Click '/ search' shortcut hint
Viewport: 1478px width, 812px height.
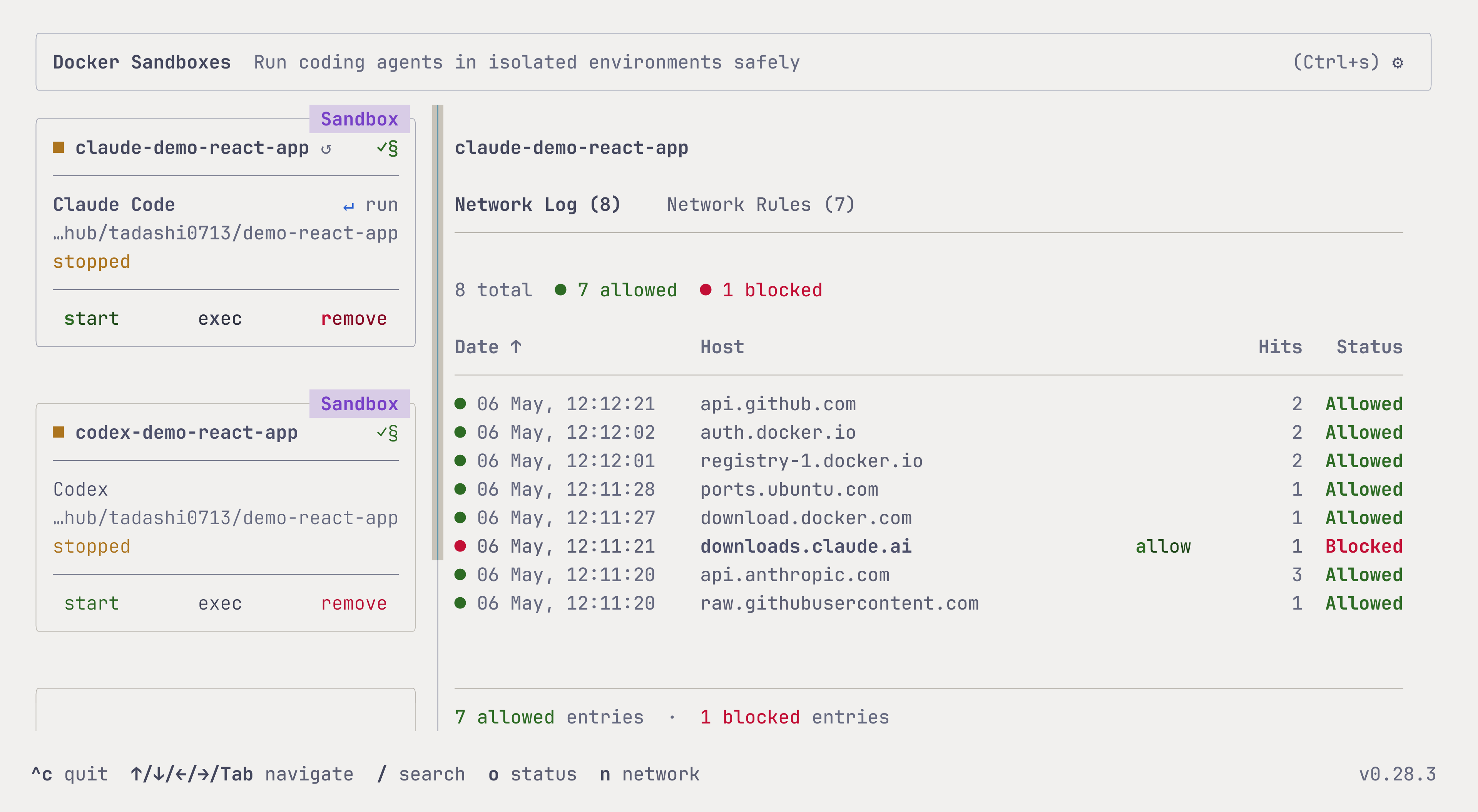[x=421, y=774]
